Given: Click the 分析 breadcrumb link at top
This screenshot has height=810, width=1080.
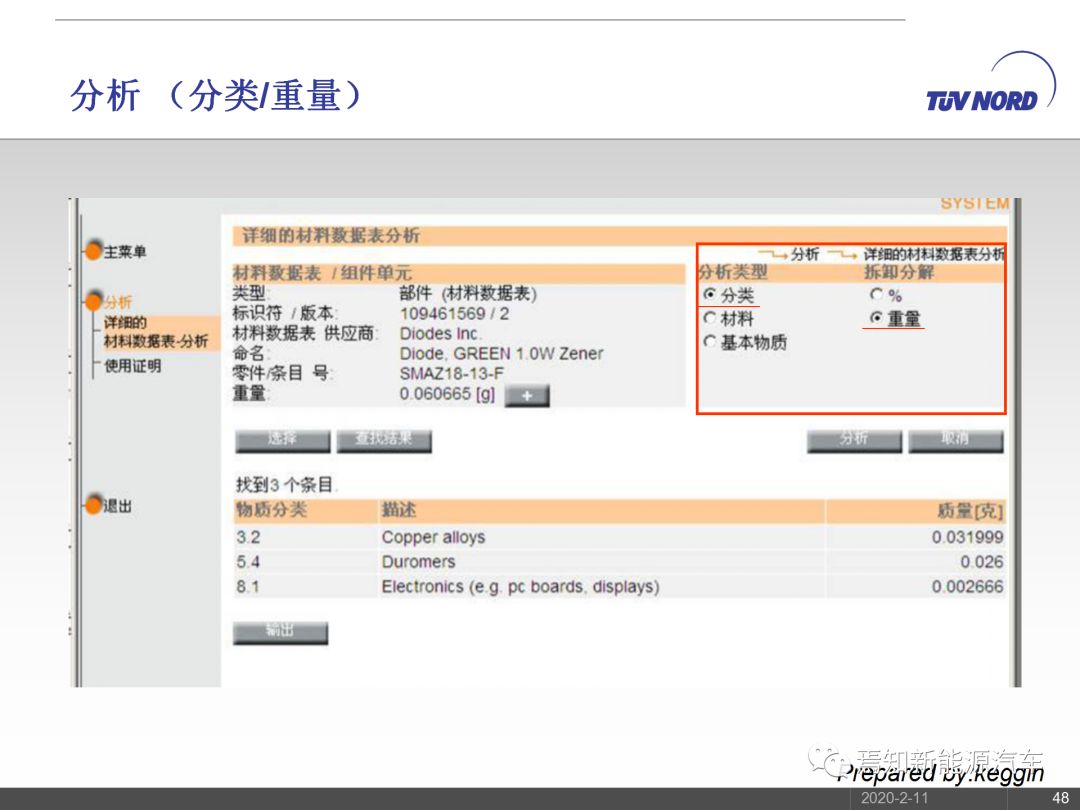Looking at the screenshot, I should coord(805,255).
